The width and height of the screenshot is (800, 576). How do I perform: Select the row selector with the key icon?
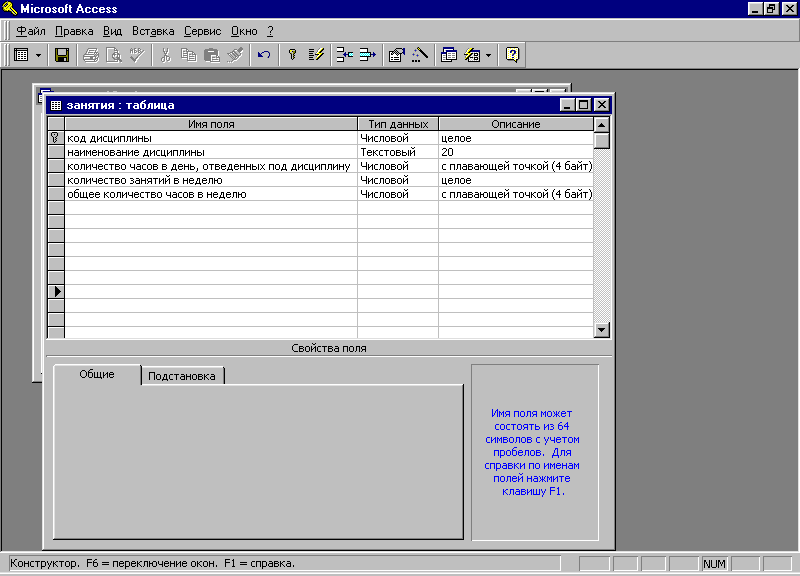point(56,138)
